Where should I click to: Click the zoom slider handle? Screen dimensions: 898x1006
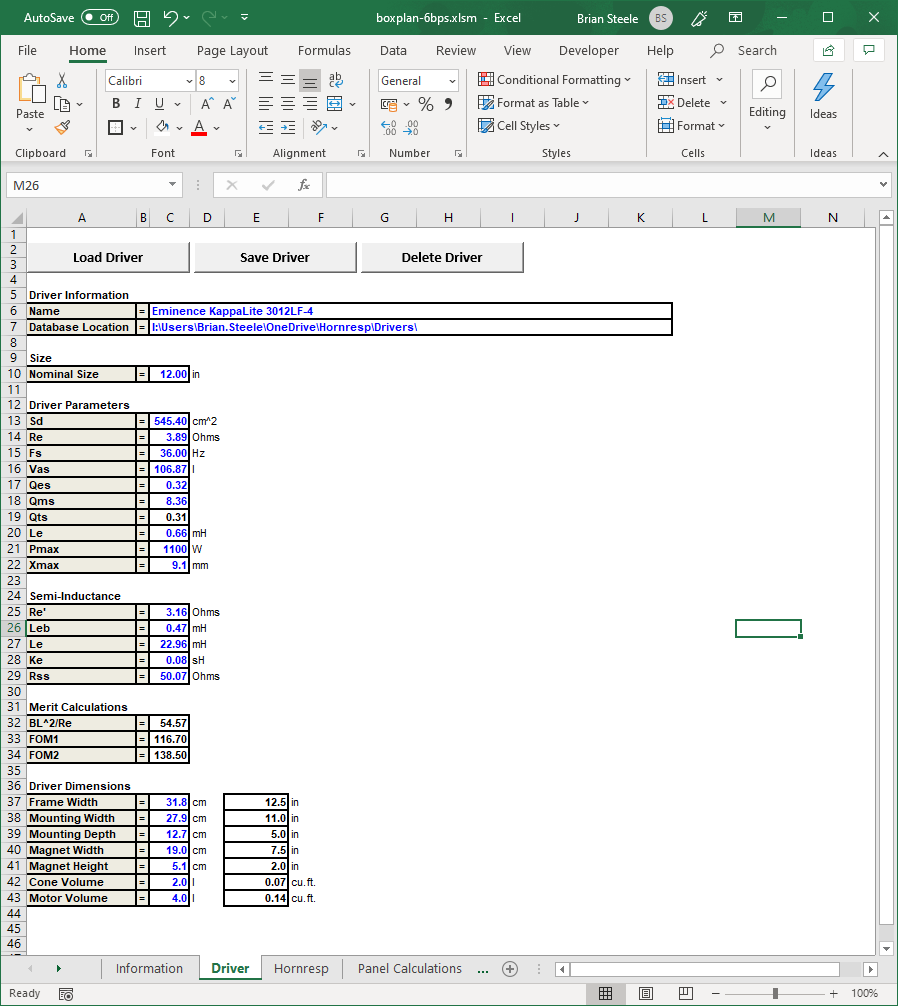click(775, 994)
